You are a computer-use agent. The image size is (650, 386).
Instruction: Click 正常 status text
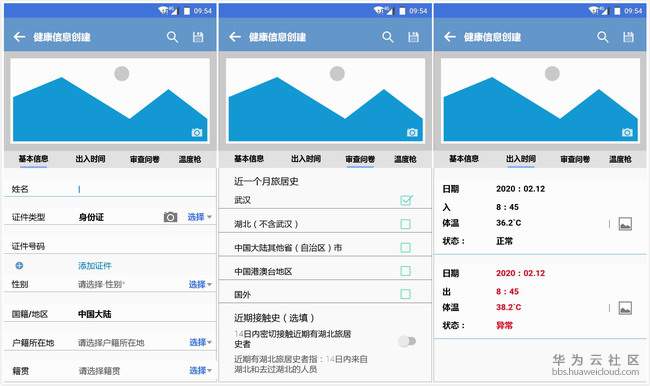(x=504, y=241)
